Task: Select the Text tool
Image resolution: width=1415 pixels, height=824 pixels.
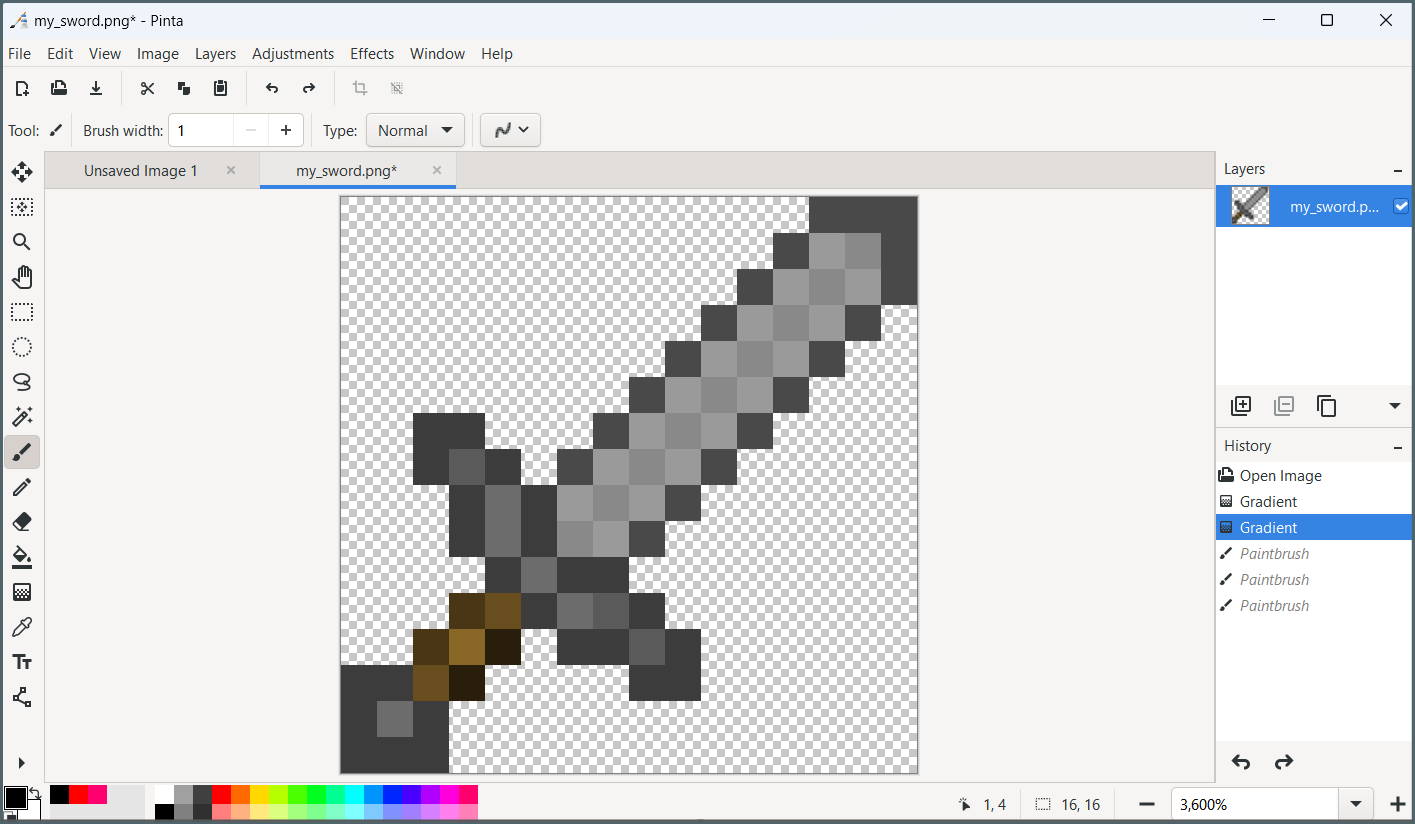Action: tap(22, 662)
